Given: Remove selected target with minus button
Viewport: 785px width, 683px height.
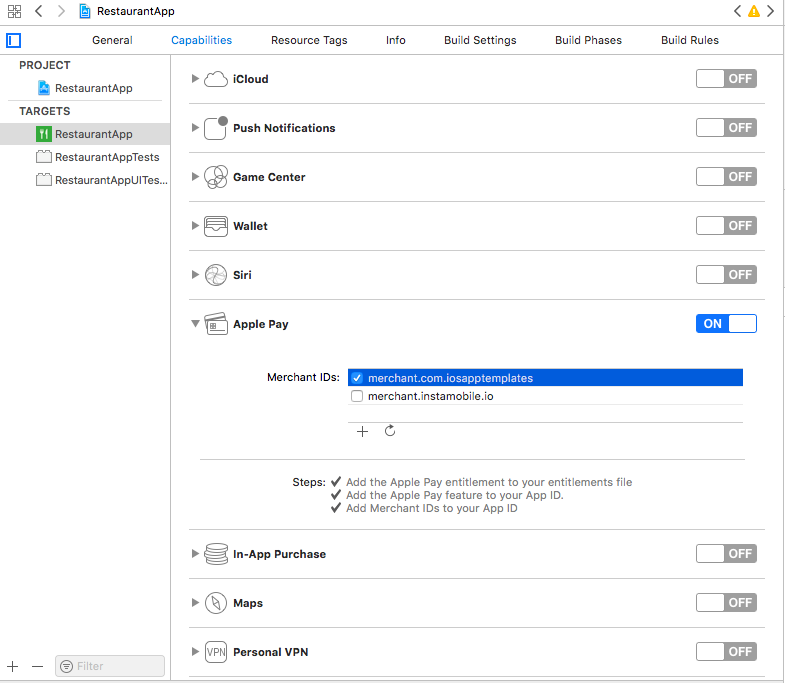Looking at the screenshot, I should point(38,666).
